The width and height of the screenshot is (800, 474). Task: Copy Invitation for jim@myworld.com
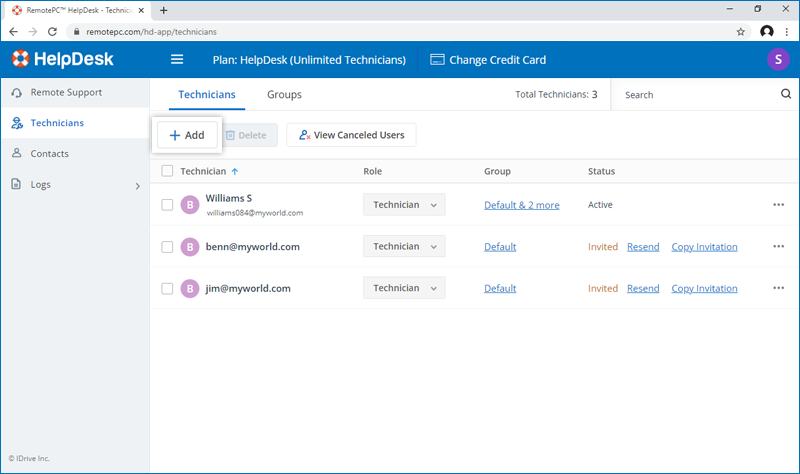pos(704,289)
